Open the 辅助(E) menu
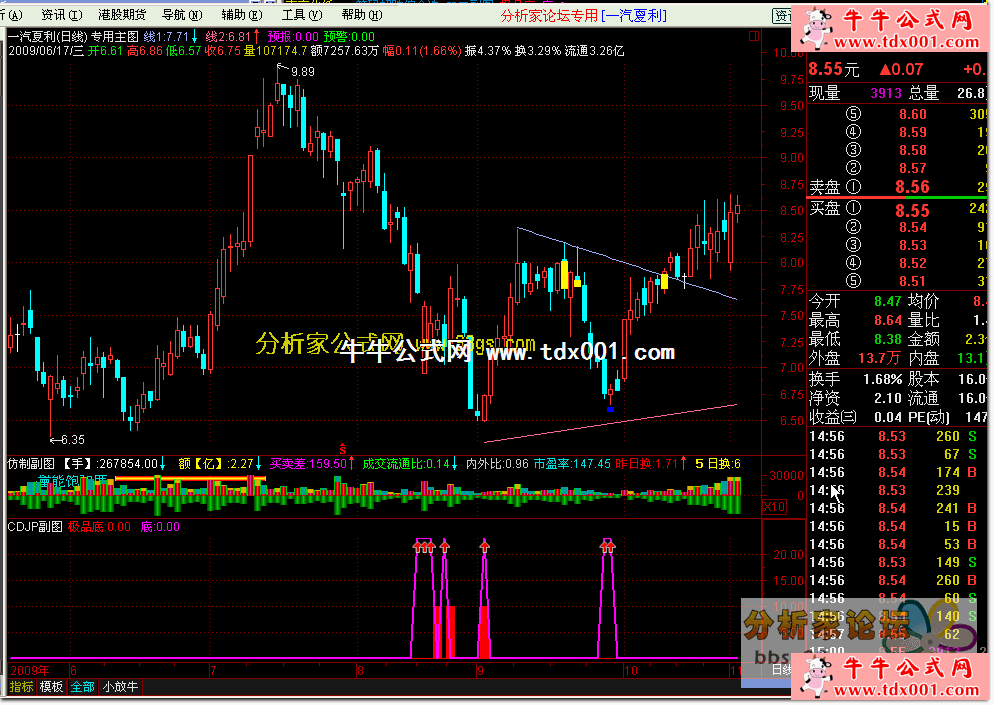The height and width of the screenshot is (705, 994). coord(242,15)
